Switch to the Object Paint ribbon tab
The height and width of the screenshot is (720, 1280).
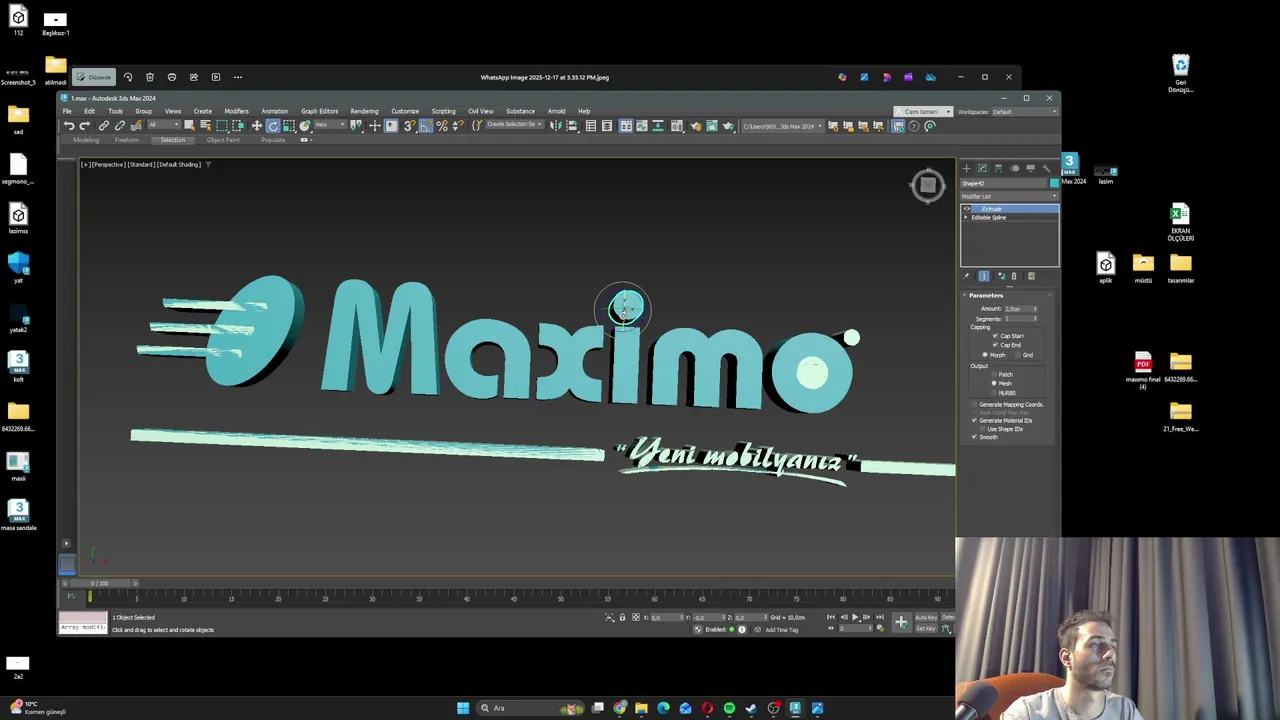(x=223, y=140)
